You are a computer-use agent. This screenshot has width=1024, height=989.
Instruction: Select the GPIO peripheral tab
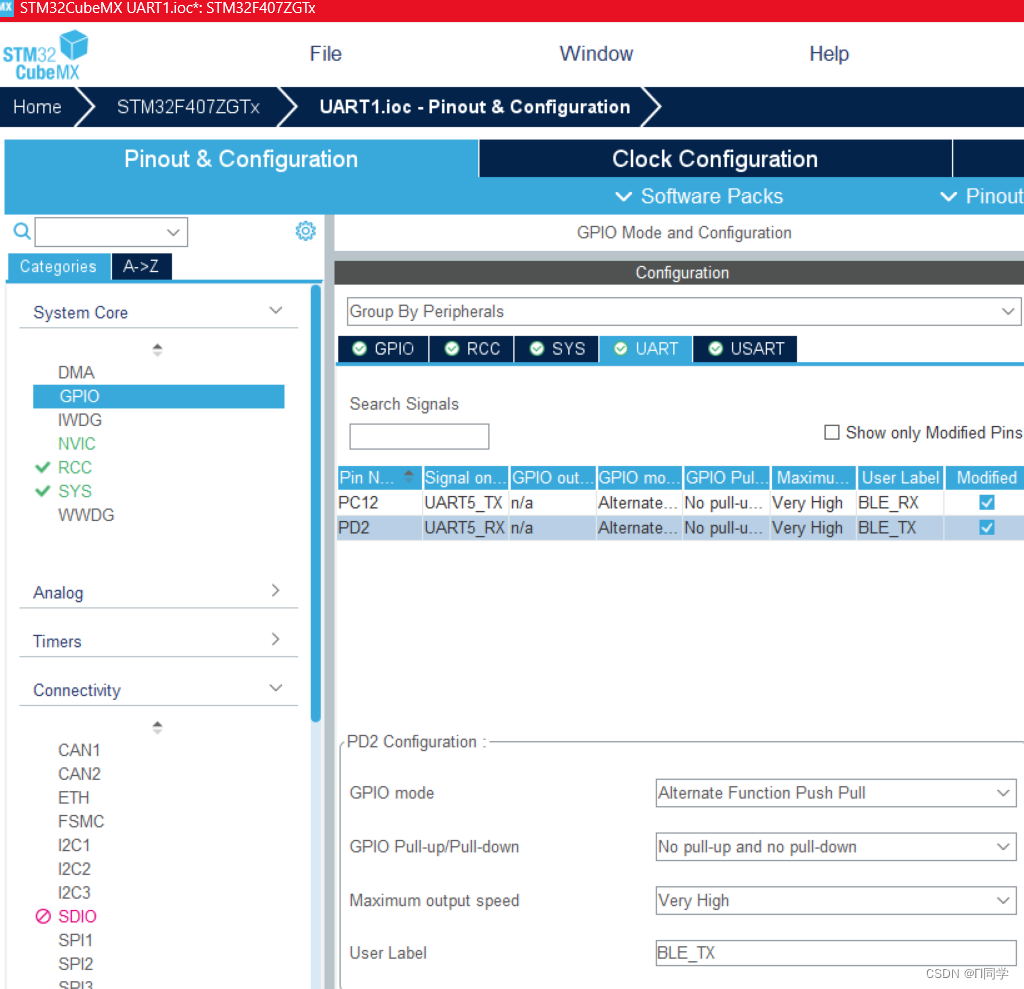pyautogui.click(x=383, y=349)
